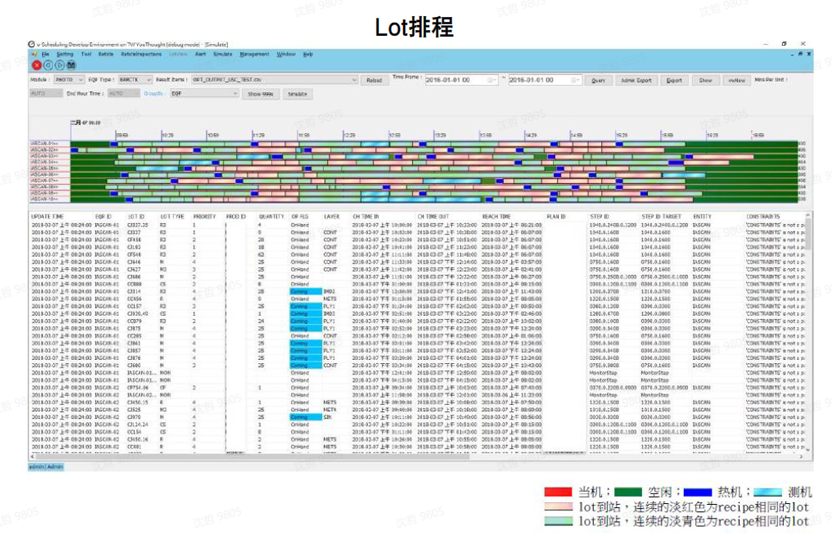This screenshot has width=832, height=543.
Task: Click the Export button
Action: (674, 80)
